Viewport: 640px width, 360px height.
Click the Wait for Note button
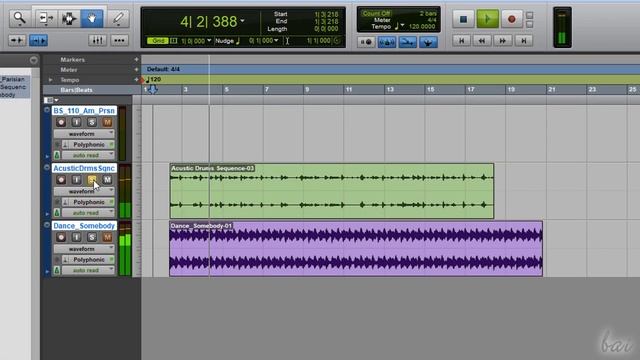pos(366,42)
